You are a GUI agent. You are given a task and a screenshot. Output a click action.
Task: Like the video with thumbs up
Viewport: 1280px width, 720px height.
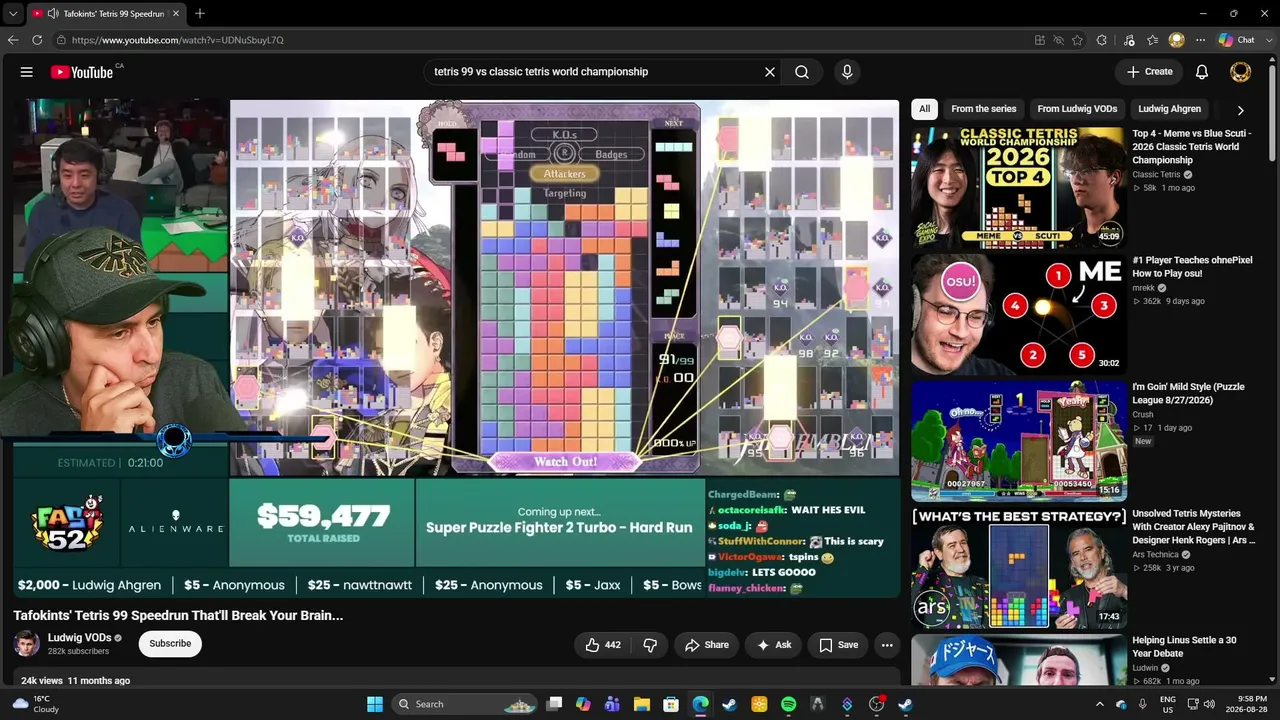pos(602,645)
